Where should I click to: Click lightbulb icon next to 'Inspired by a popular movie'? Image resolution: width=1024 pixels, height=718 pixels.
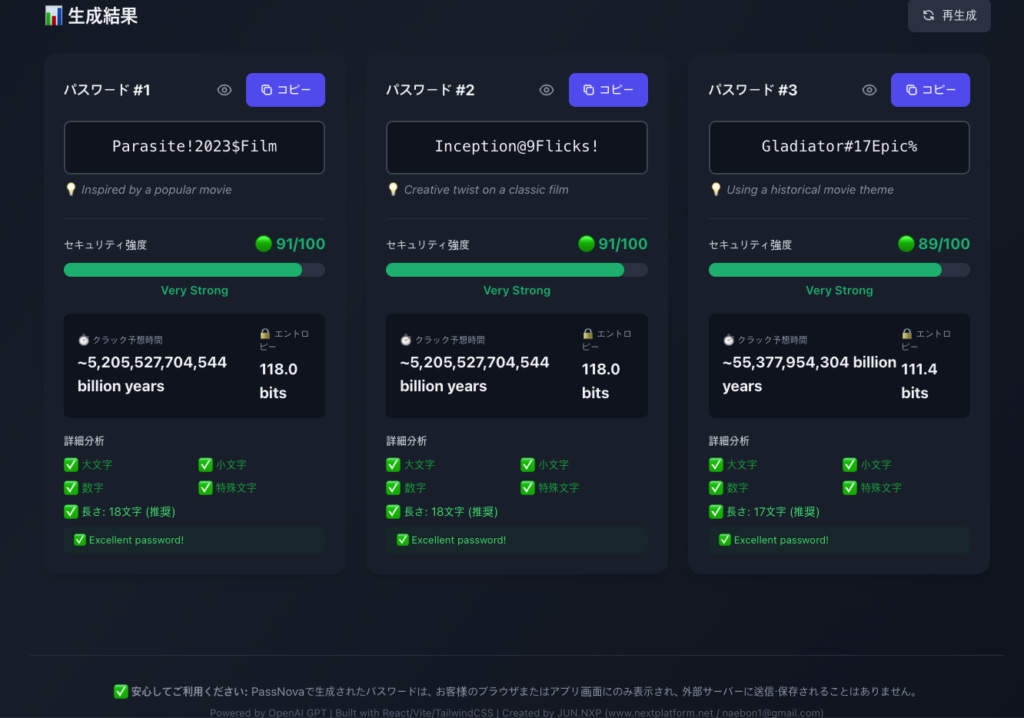click(x=71, y=190)
